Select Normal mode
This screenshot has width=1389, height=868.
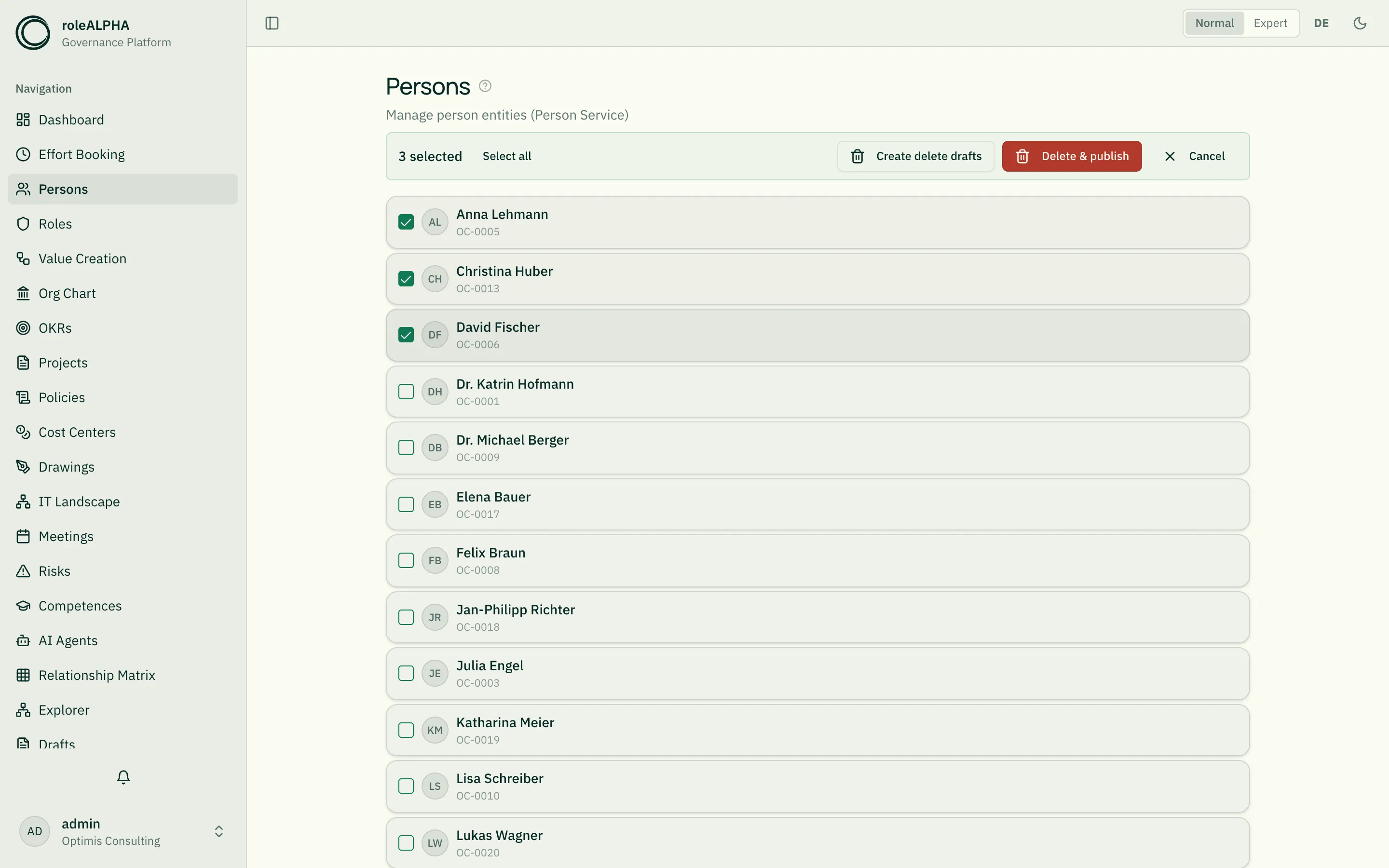click(x=1214, y=23)
